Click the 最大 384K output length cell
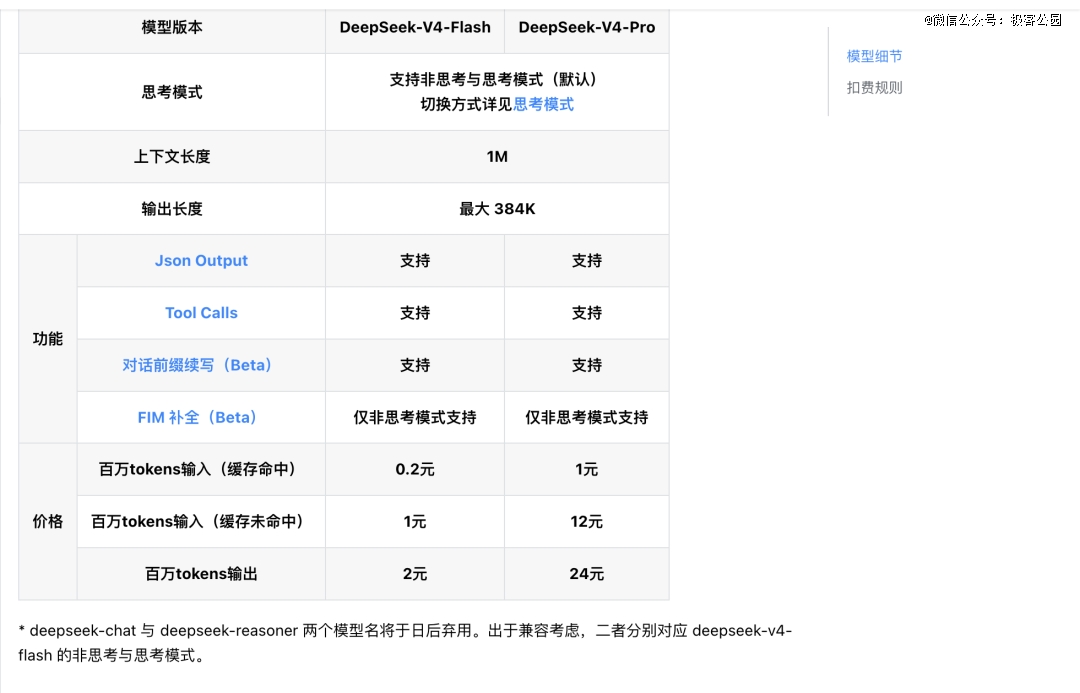1080x693 pixels. pos(497,209)
